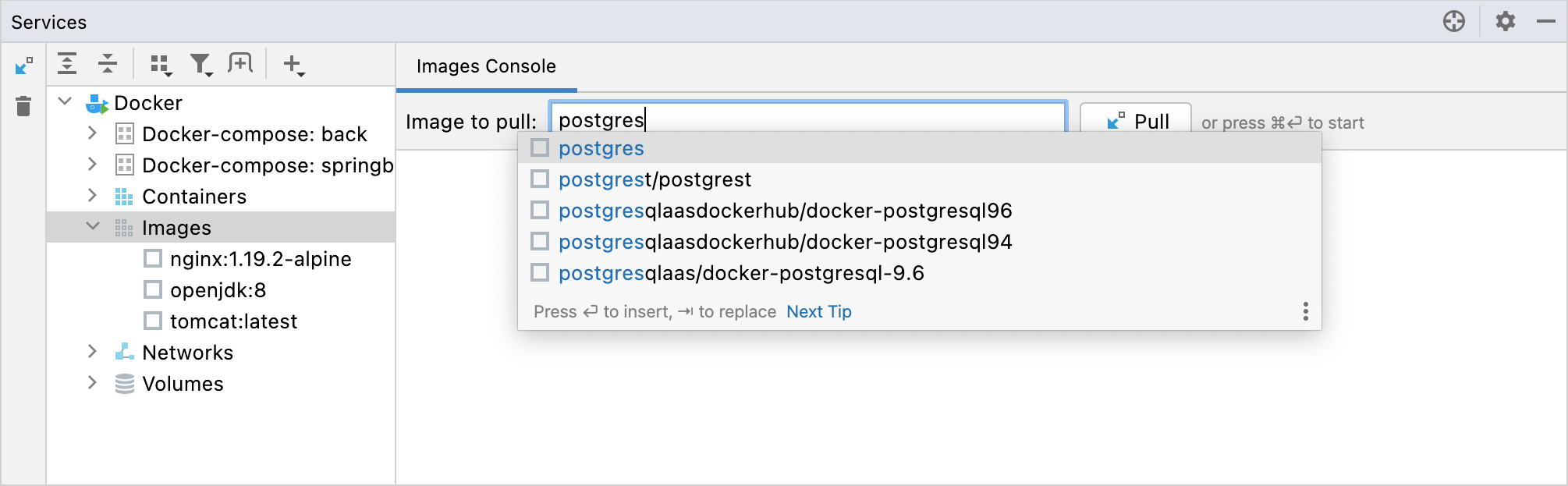Click the crosshair locate icon at top right

point(1455,21)
